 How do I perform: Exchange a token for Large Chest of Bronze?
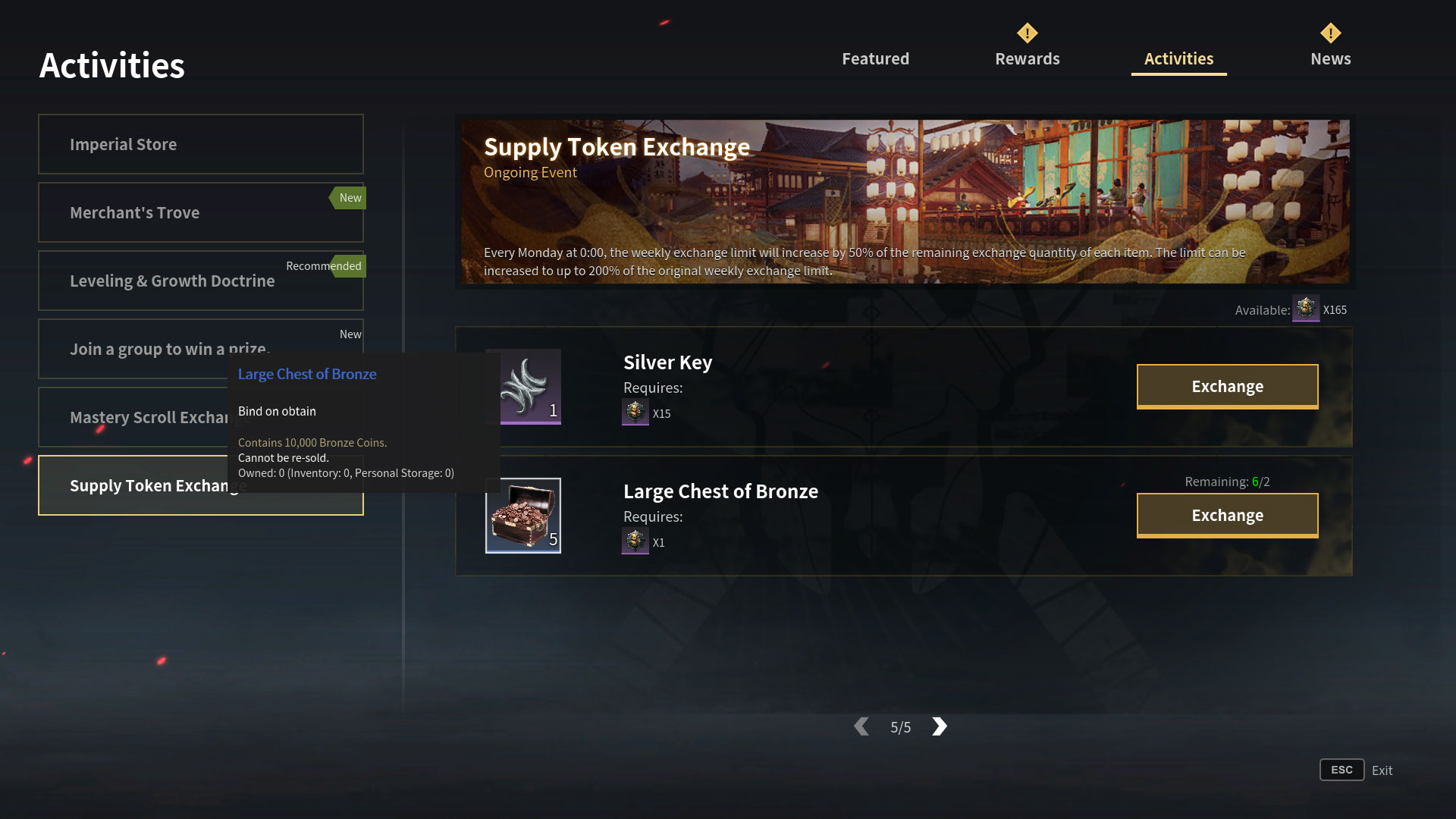coord(1227,515)
